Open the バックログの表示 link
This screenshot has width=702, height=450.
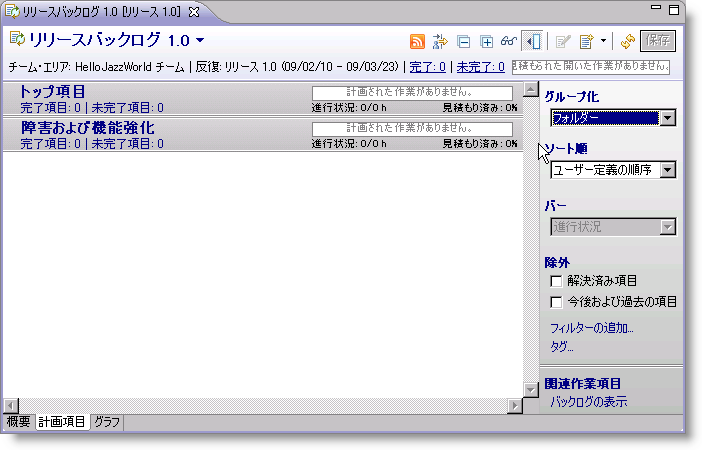(x=589, y=402)
